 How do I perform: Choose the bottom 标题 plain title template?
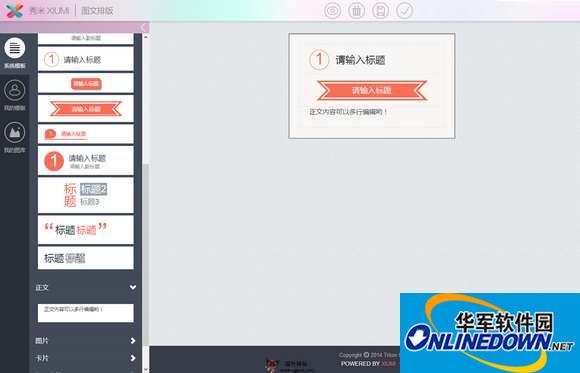click(x=85, y=258)
